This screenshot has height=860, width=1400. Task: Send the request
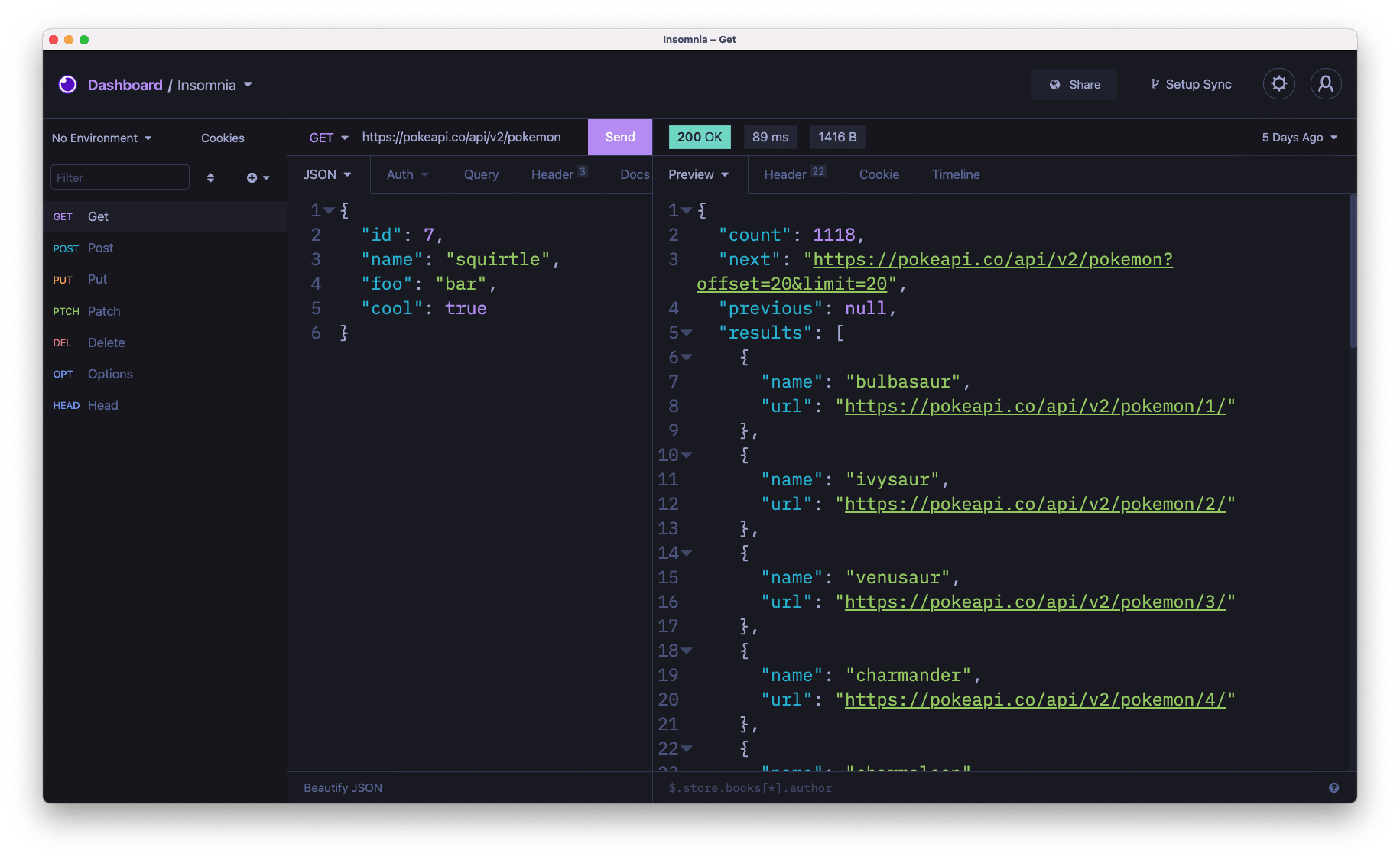[620, 137]
